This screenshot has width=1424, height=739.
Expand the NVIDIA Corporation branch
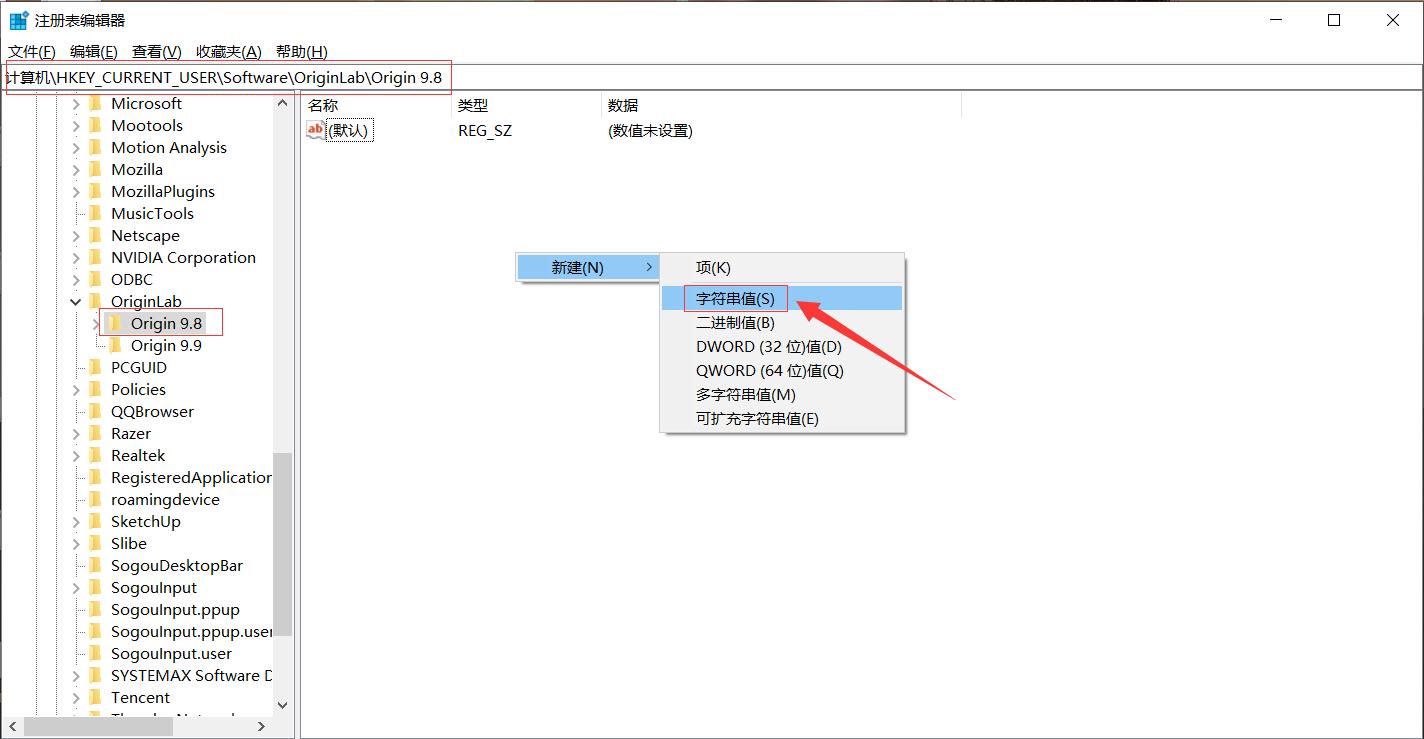click(x=76, y=258)
